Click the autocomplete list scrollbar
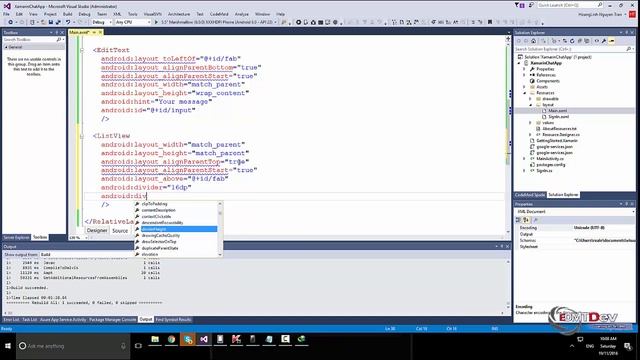This screenshot has height=360, width=640. (x=220, y=229)
